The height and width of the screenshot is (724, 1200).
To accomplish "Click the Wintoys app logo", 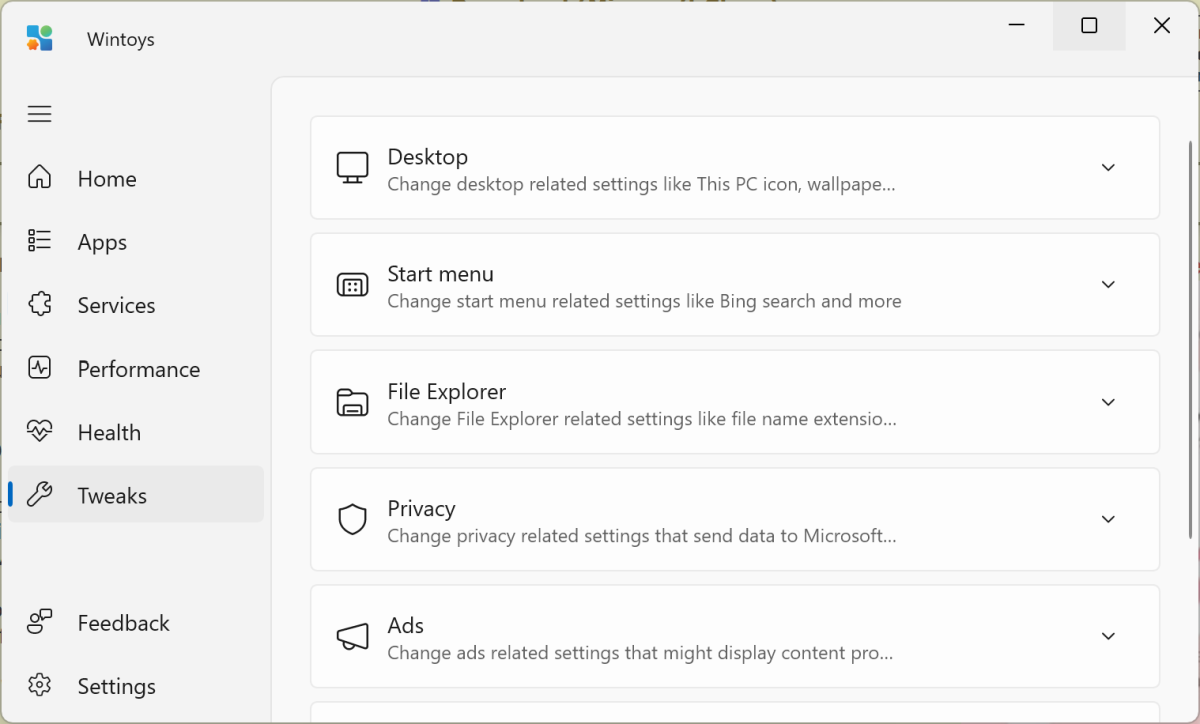I will 40,39.
